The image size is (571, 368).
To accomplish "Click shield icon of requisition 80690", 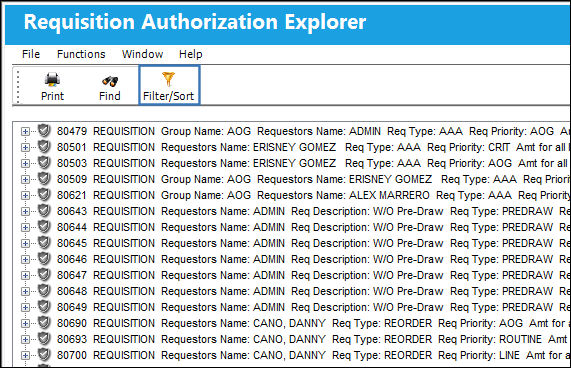I will [x=44, y=323].
